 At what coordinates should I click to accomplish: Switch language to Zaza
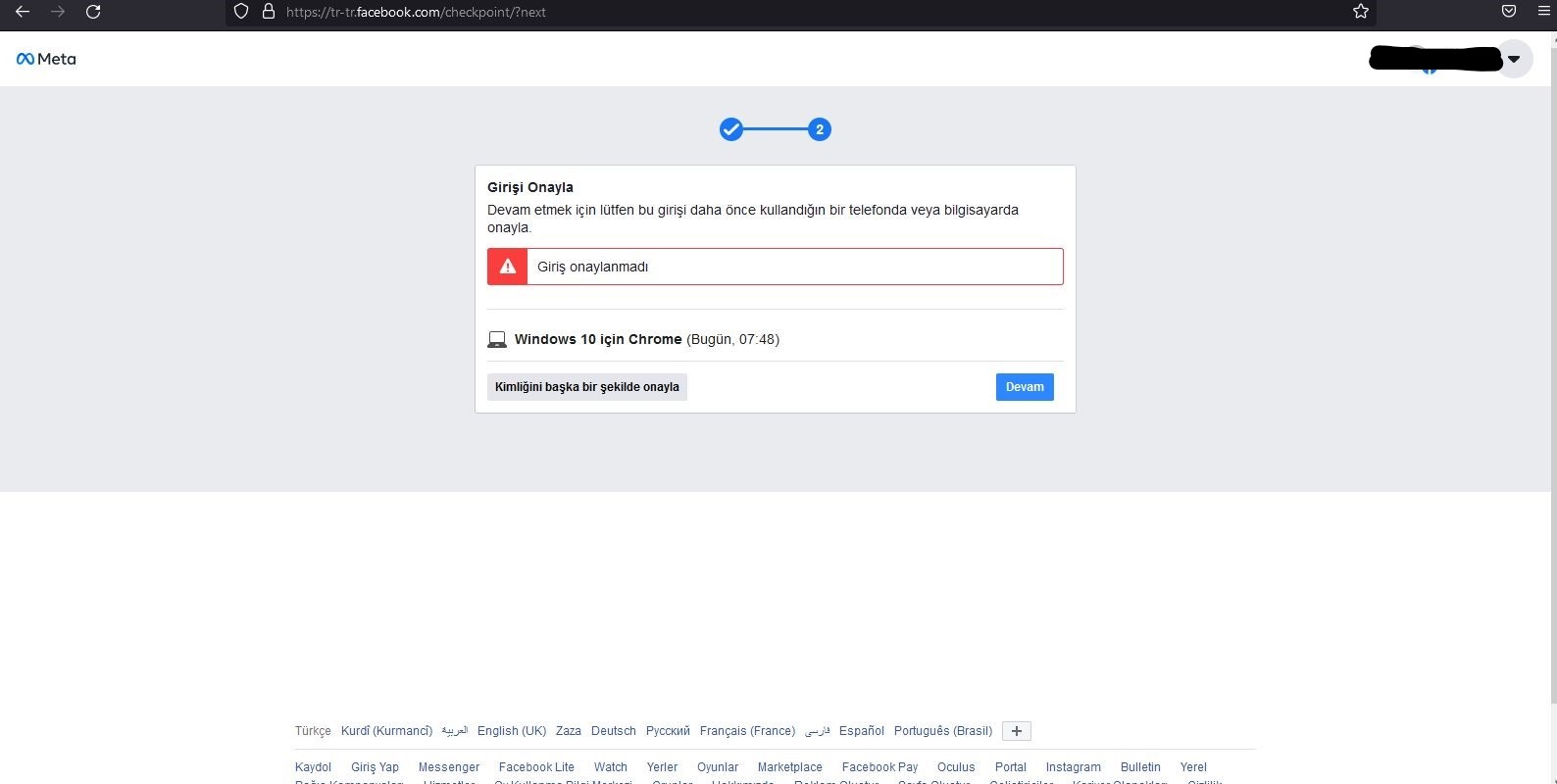pyautogui.click(x=569, y=731)
